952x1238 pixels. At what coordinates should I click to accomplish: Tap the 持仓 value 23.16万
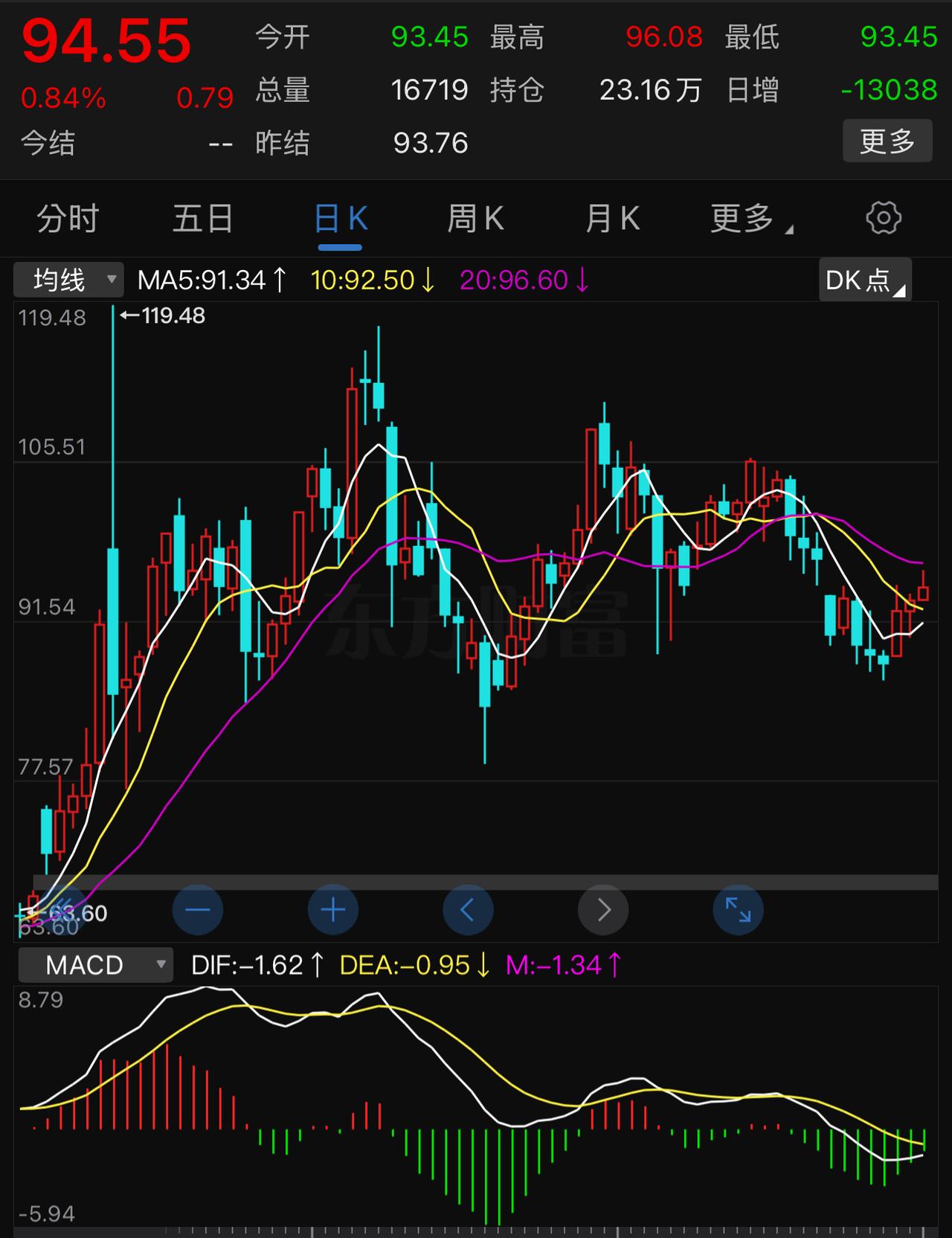point(650,90)
